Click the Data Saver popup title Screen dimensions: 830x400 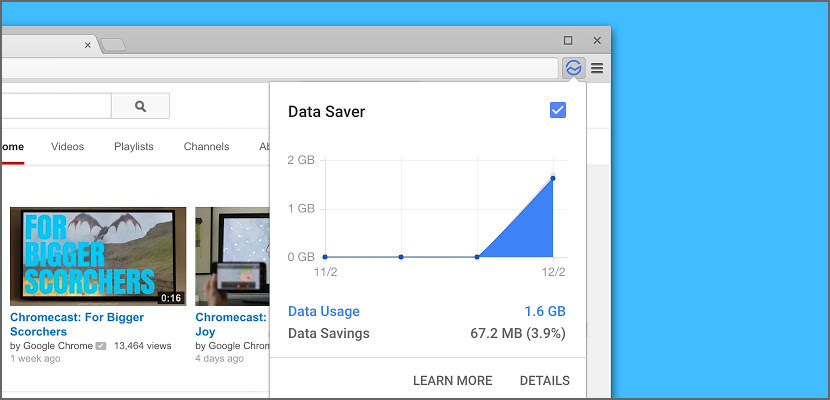[x=327, y=112]
